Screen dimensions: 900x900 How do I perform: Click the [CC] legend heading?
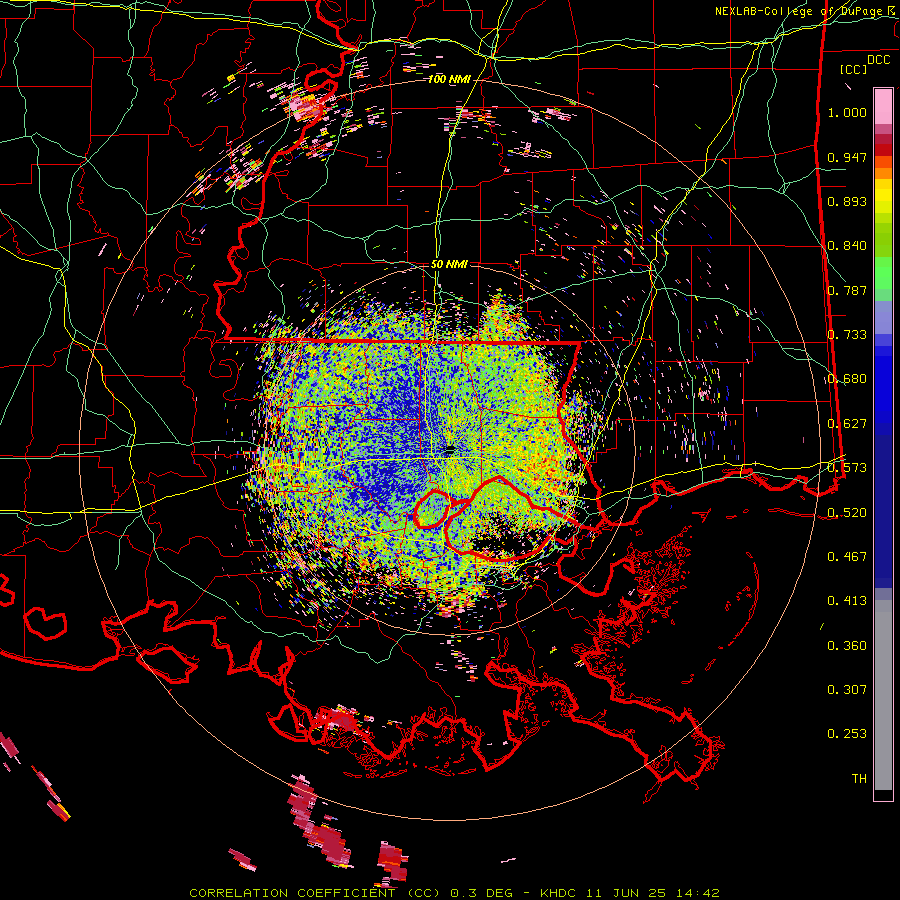[854, 69]
